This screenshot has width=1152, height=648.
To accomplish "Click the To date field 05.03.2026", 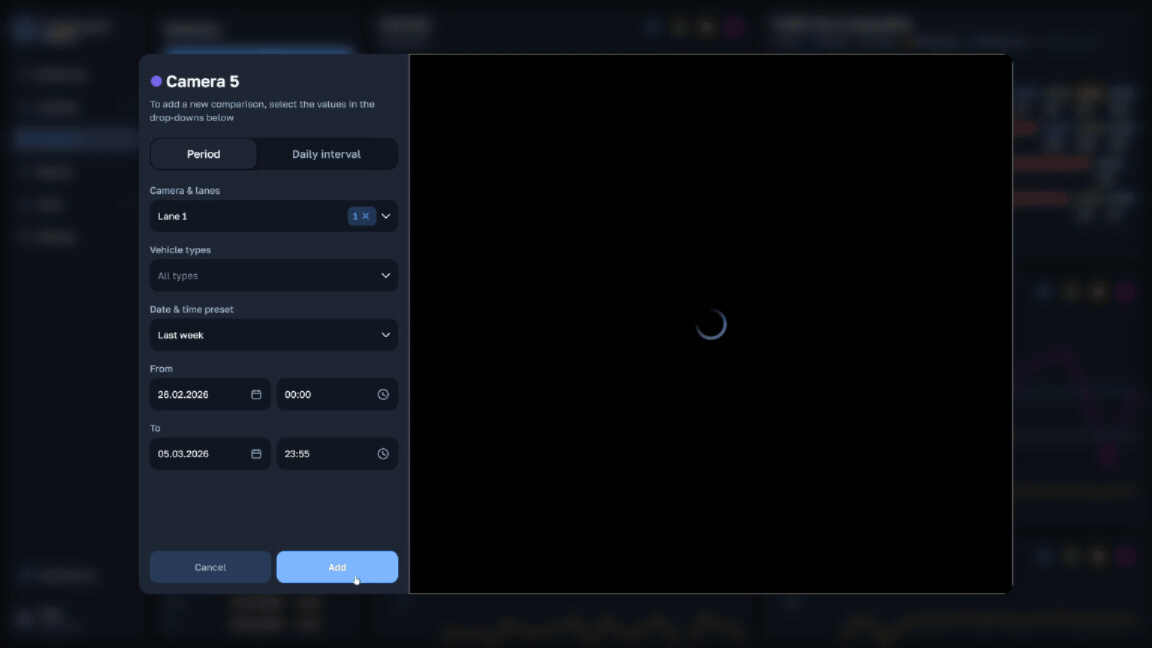I will point(210,454).
